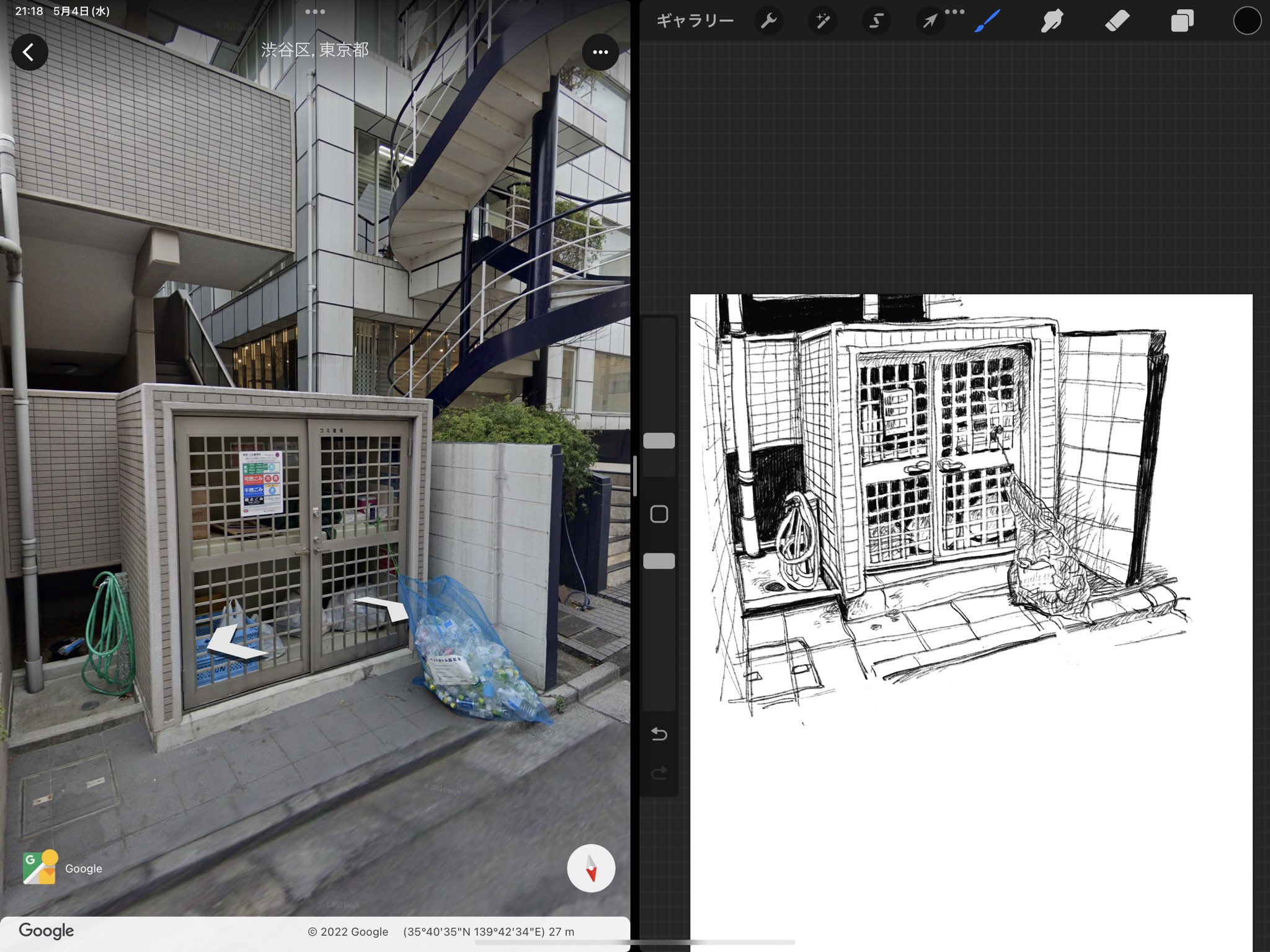This screenshot has width=1270, height=952.
Task: Open multitasking dots above Procreate
Action: pos(954,11)
